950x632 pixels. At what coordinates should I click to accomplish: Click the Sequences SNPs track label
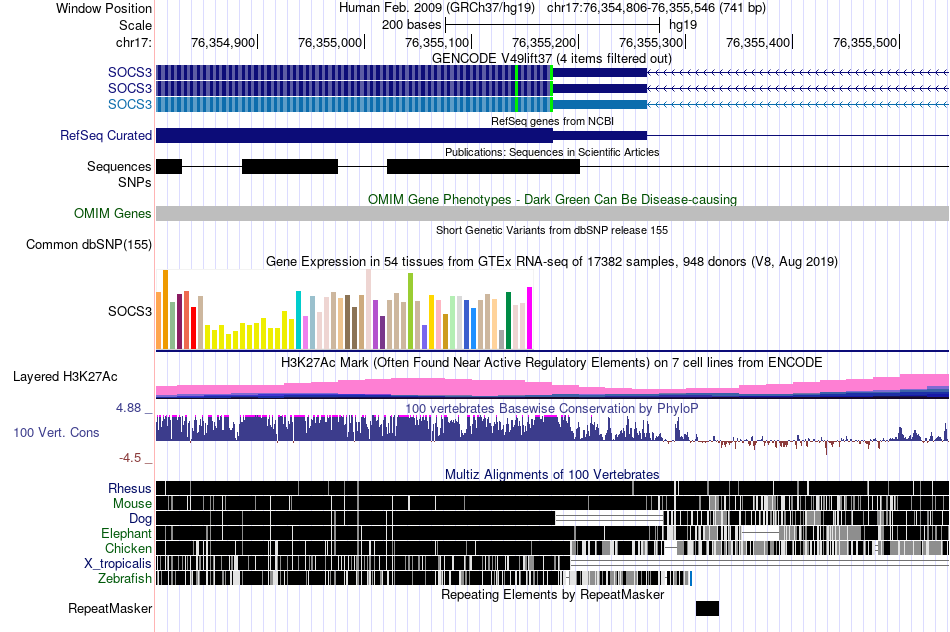119,175
